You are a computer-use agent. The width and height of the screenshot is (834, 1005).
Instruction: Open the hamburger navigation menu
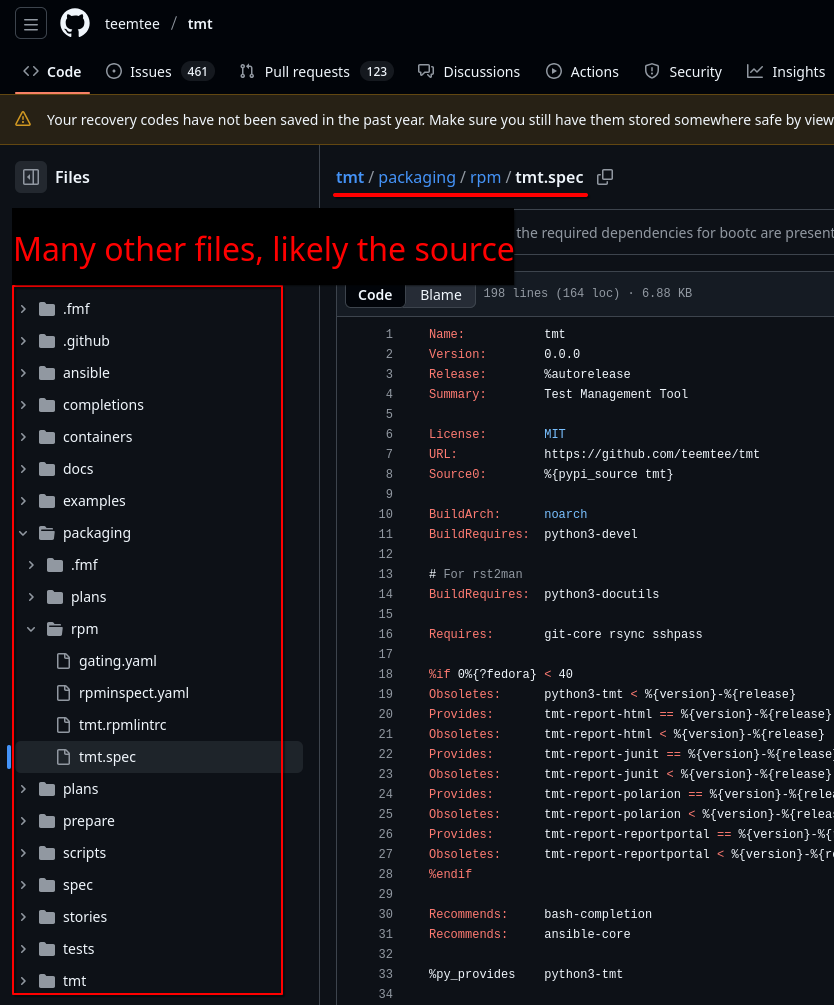click(31, 24)
